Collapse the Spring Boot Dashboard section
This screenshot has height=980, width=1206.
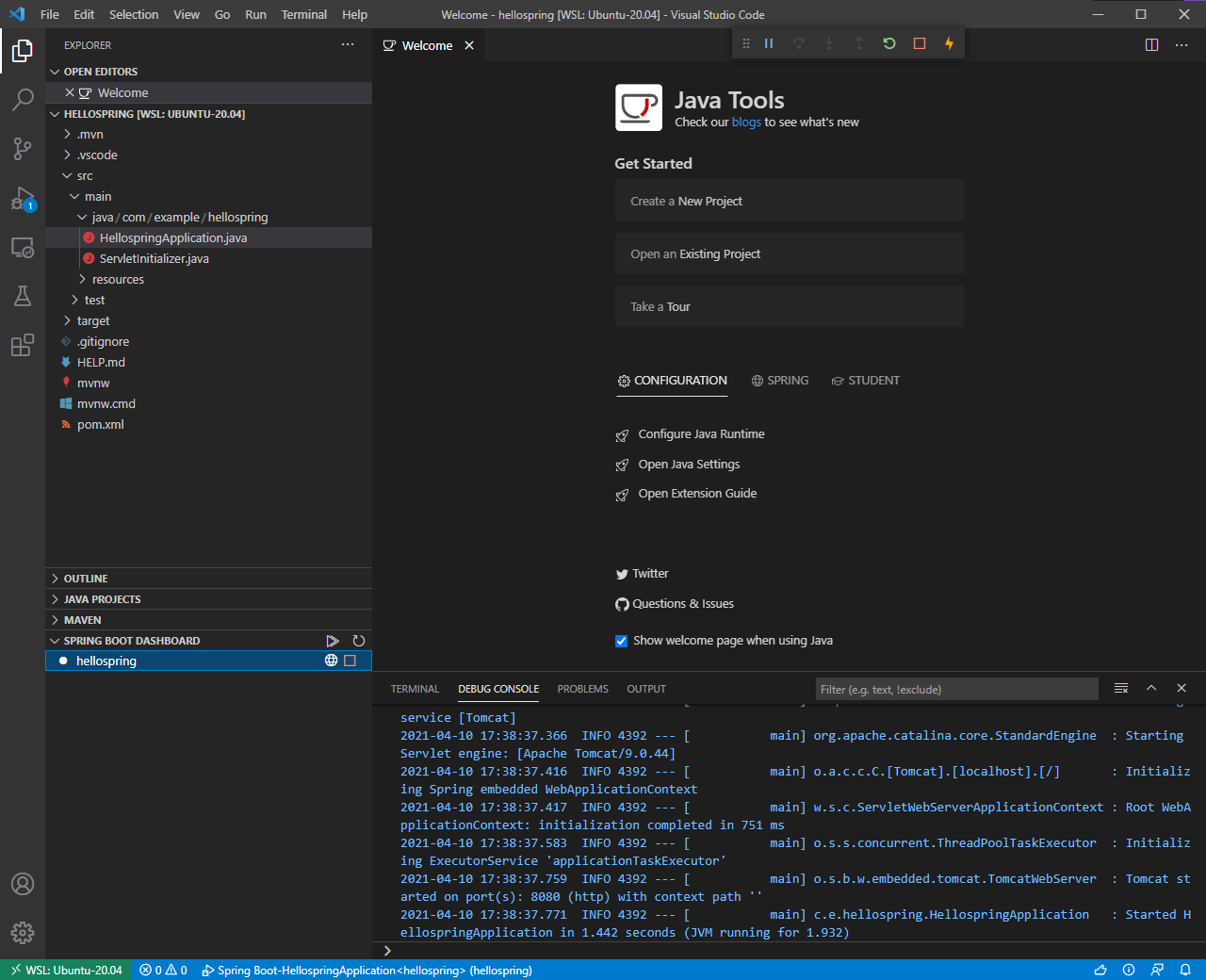131,641
